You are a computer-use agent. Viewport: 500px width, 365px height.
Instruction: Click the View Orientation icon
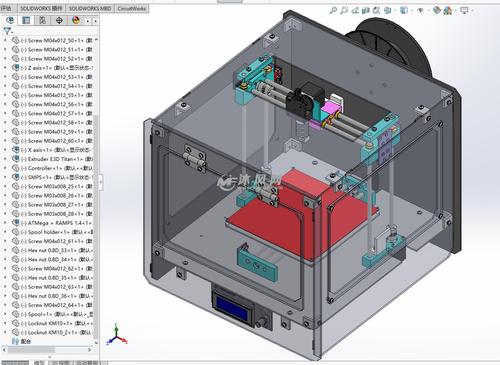click(387, 10)
